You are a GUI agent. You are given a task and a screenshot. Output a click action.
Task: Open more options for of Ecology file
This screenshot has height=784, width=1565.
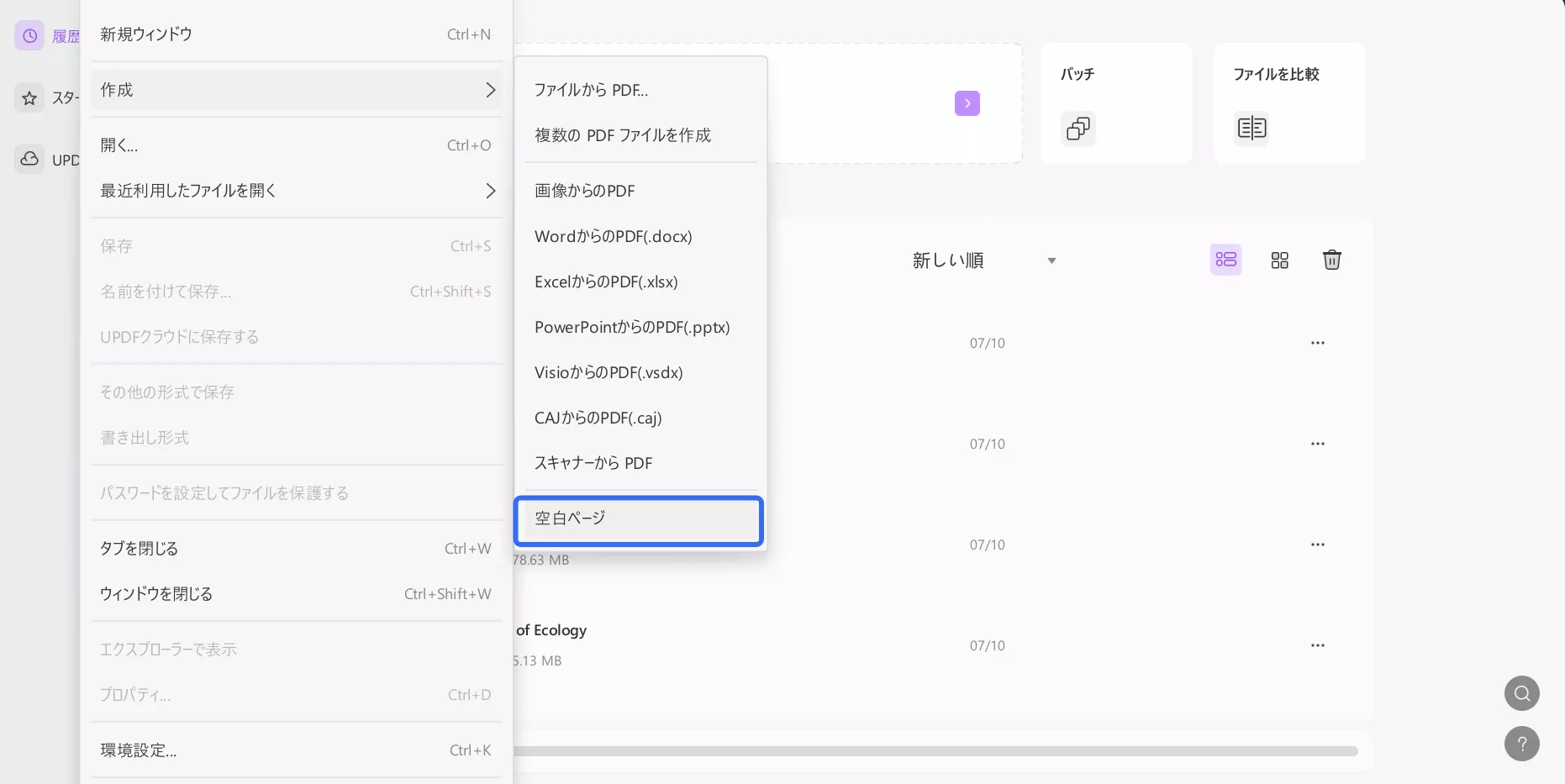point(1318,645)
